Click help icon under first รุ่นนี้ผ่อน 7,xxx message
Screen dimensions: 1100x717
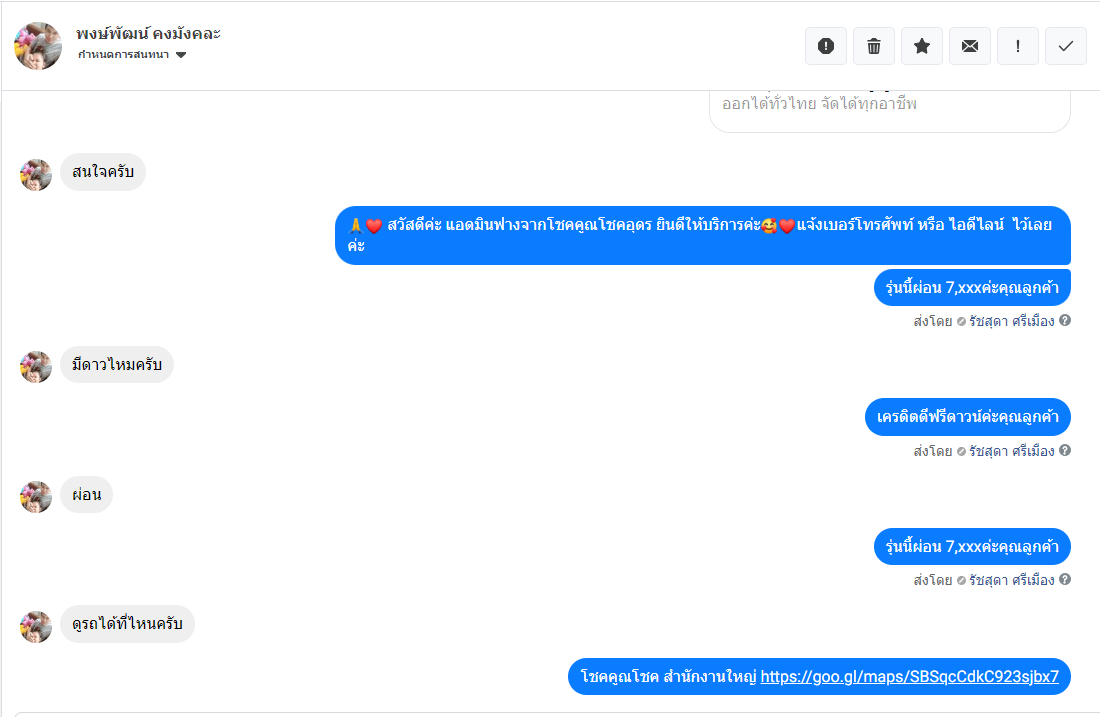[1065, 321]
